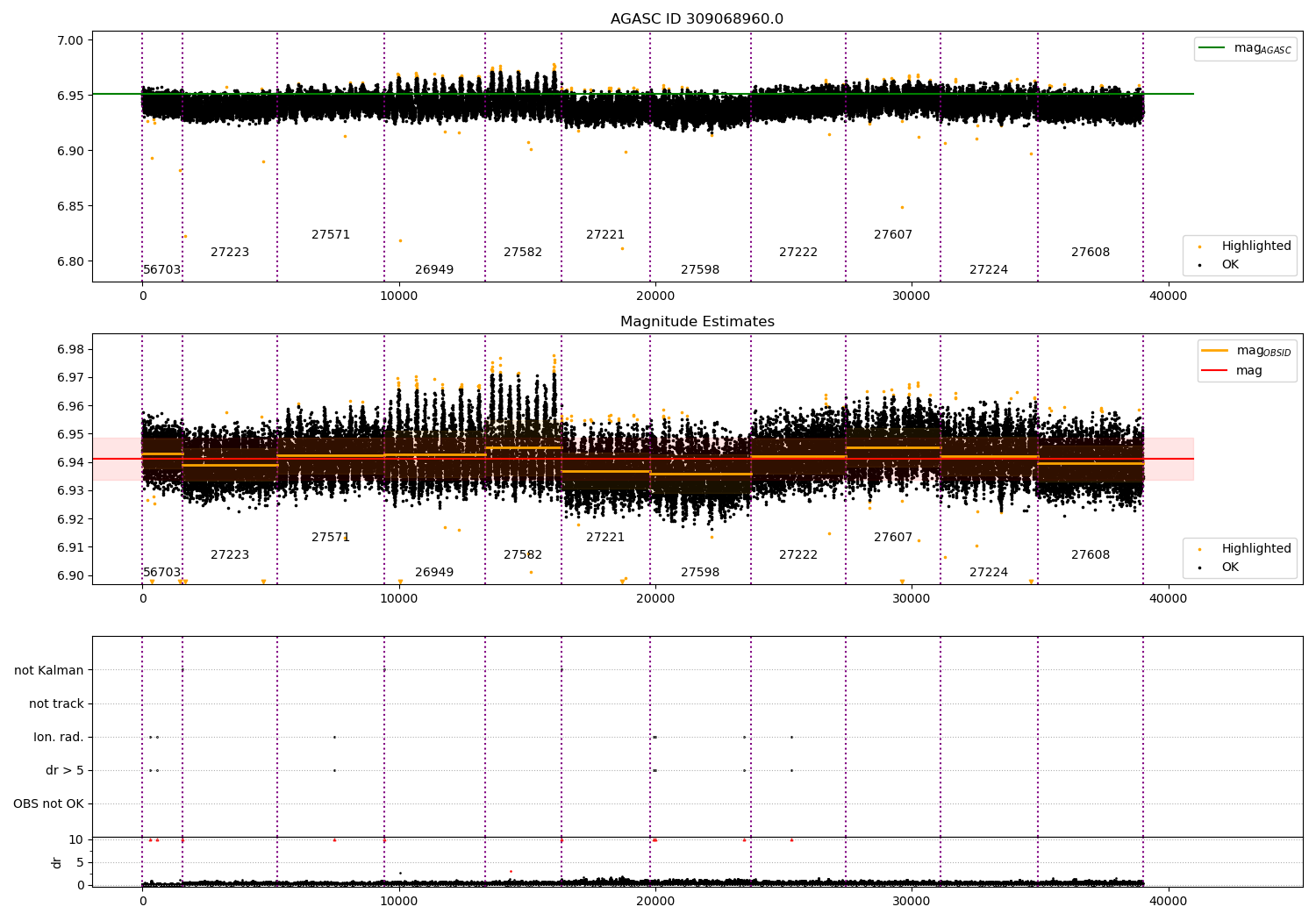The height and width of the screenshot is (921, 1316).
Task: Click obsid label 27598 in top plot
Action: (x=700, y=270)
